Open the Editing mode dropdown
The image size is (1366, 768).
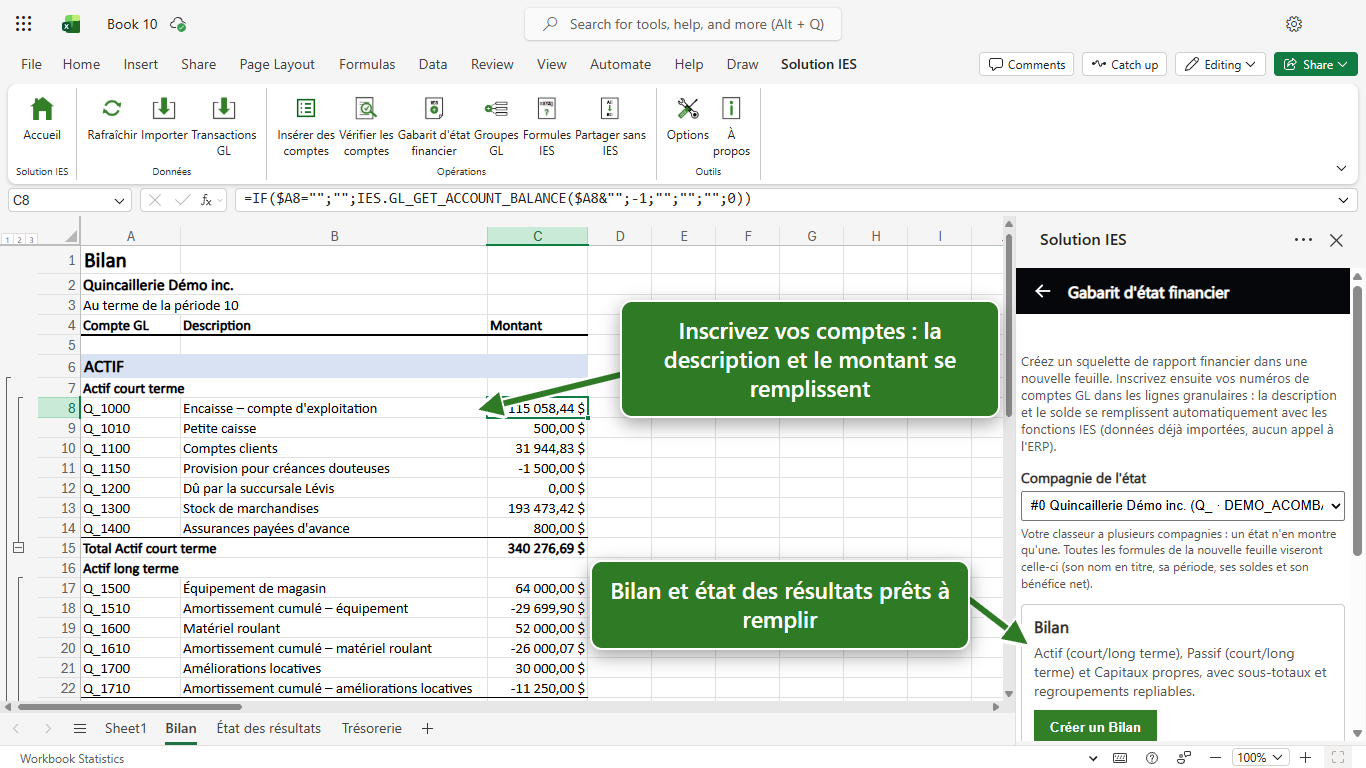click(1220, 64)
